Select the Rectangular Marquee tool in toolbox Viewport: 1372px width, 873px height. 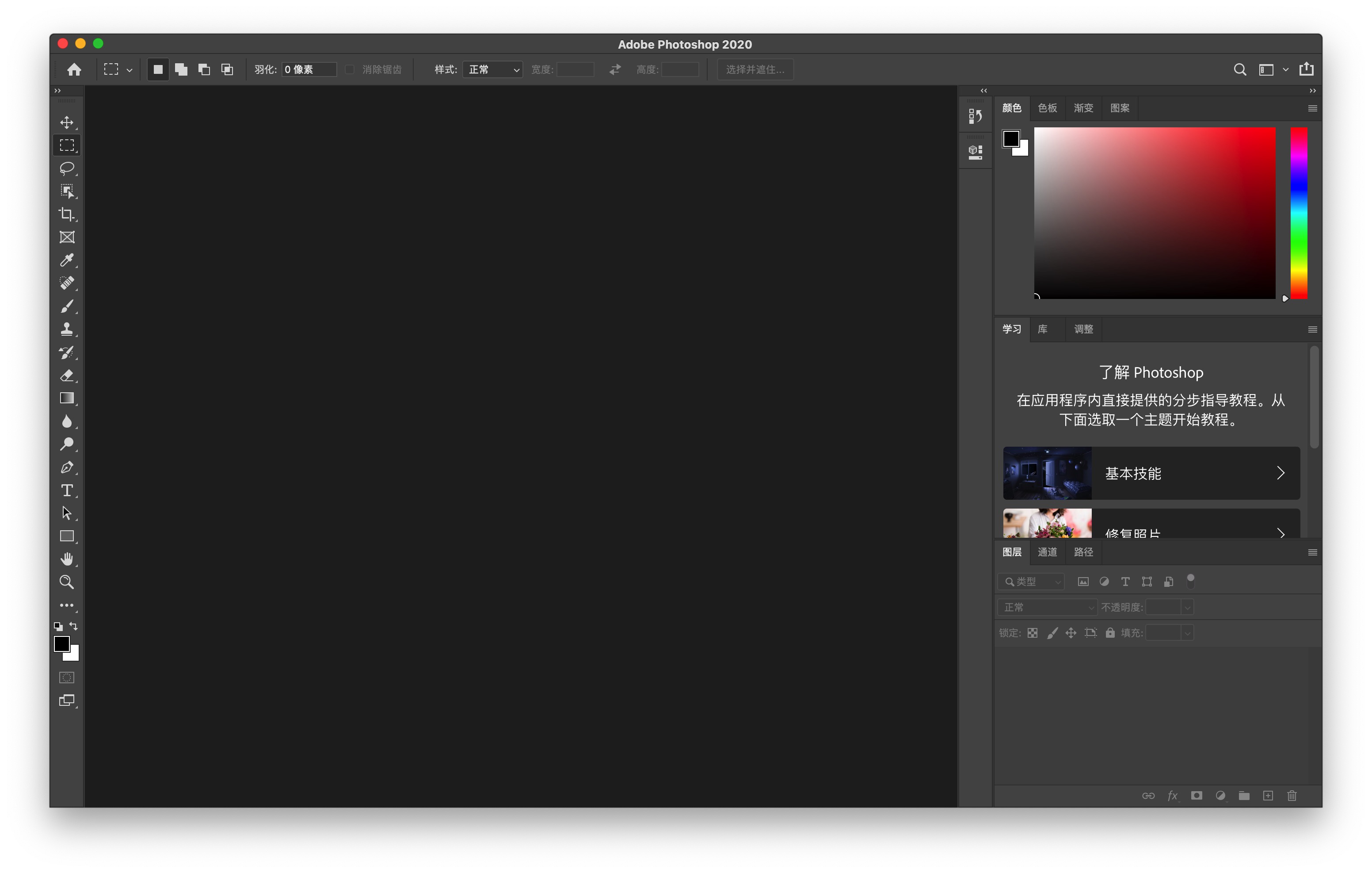[x=67, y=145]
